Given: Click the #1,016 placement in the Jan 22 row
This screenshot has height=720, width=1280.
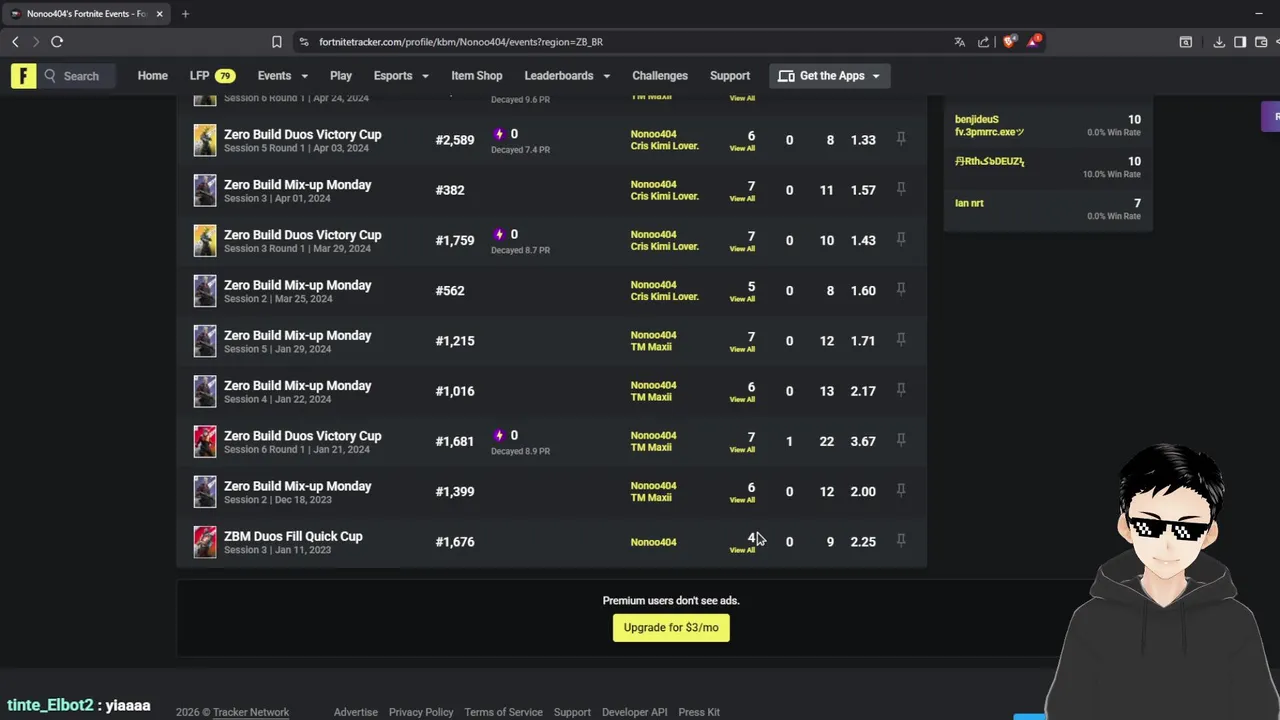Looking at the screenshot, I should [455, 391].
